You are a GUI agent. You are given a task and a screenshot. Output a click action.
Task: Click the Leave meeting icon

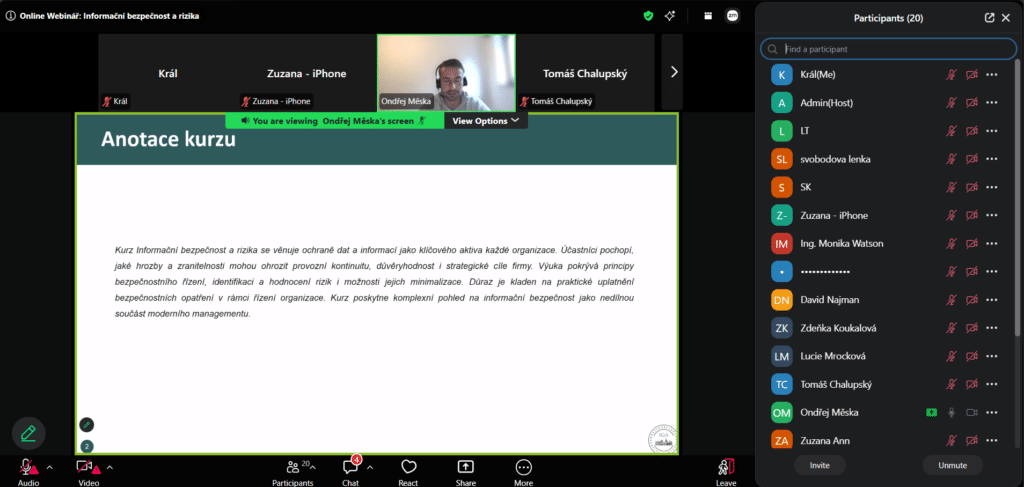point(726,467)
